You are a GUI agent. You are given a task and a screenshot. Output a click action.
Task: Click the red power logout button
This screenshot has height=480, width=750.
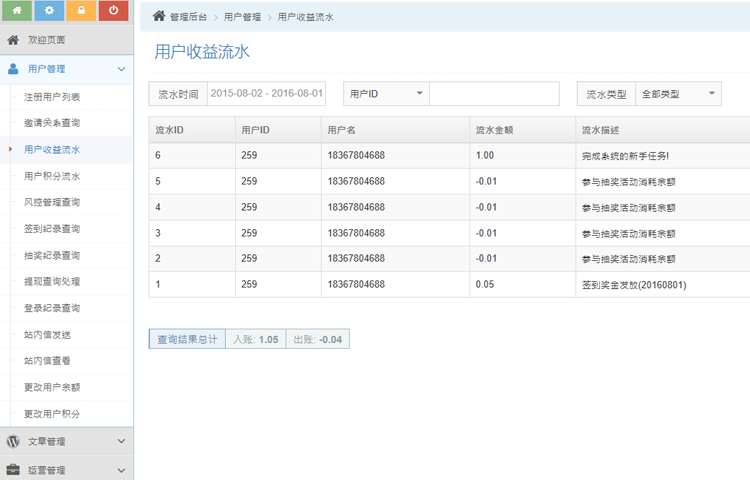click(x=113, y=10)
